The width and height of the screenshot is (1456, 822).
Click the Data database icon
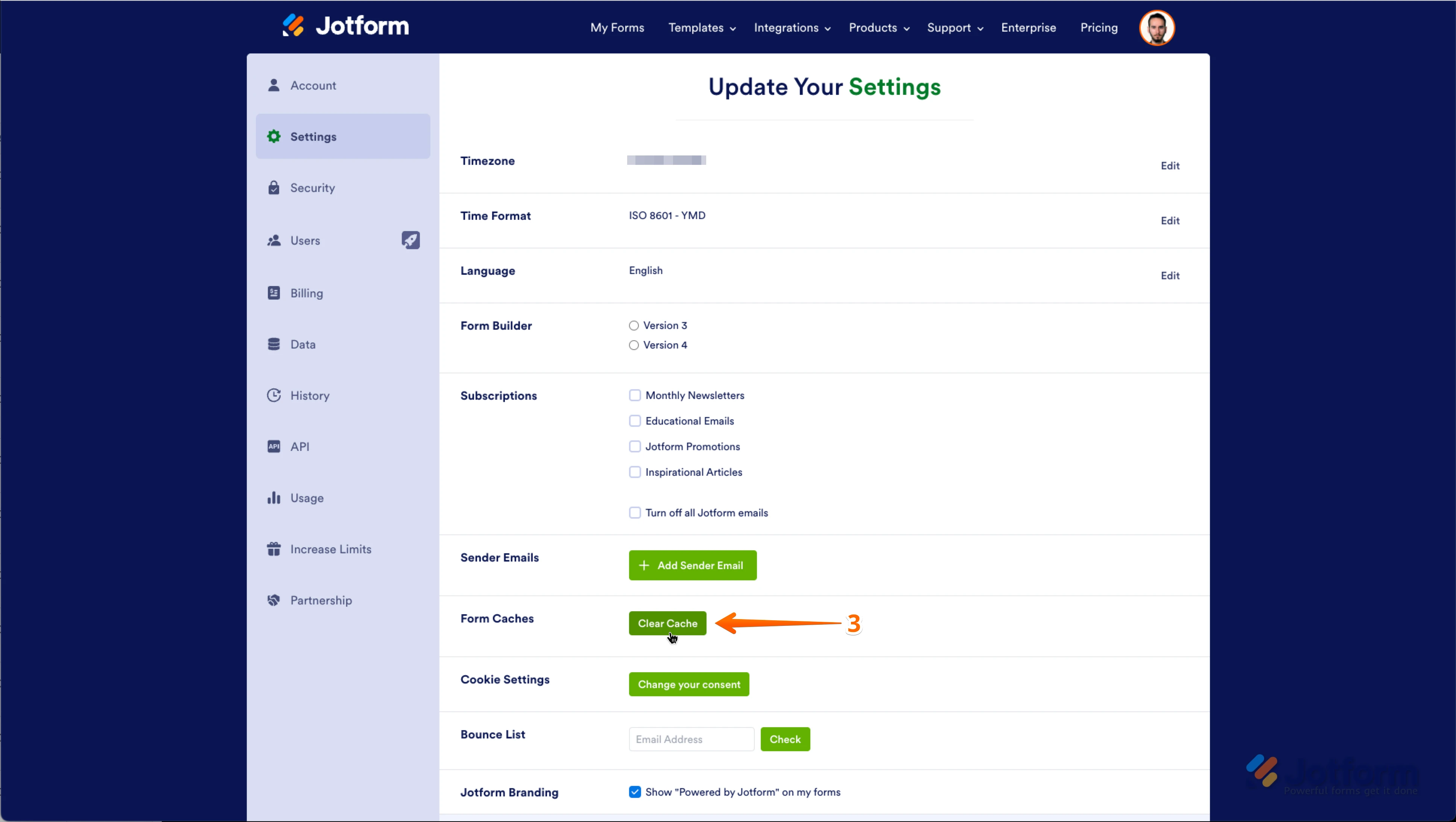274,344
